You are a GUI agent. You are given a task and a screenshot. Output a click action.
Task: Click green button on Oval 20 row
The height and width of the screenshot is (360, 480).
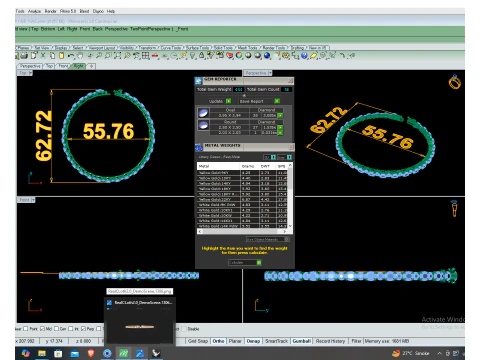click(x=280, y=115)
